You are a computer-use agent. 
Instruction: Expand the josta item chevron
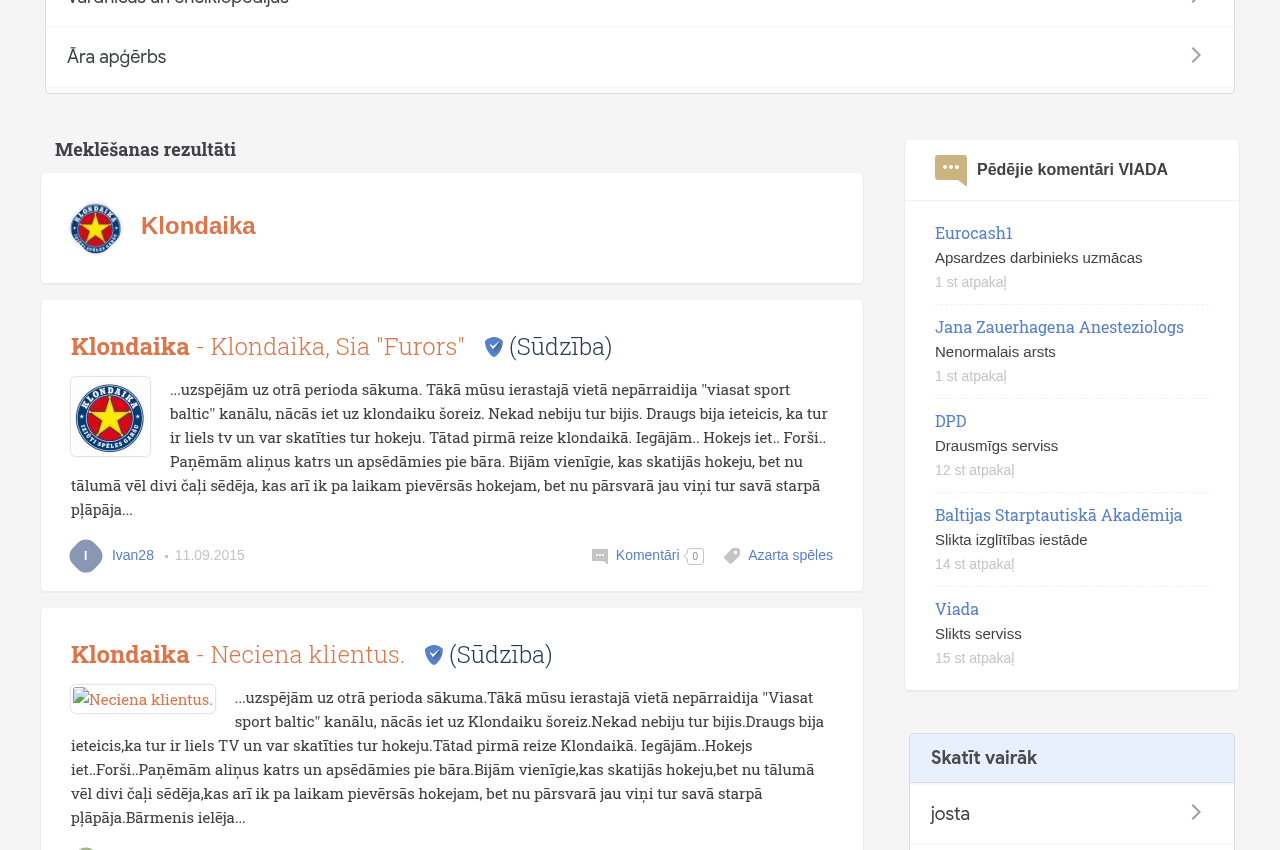1196,813
